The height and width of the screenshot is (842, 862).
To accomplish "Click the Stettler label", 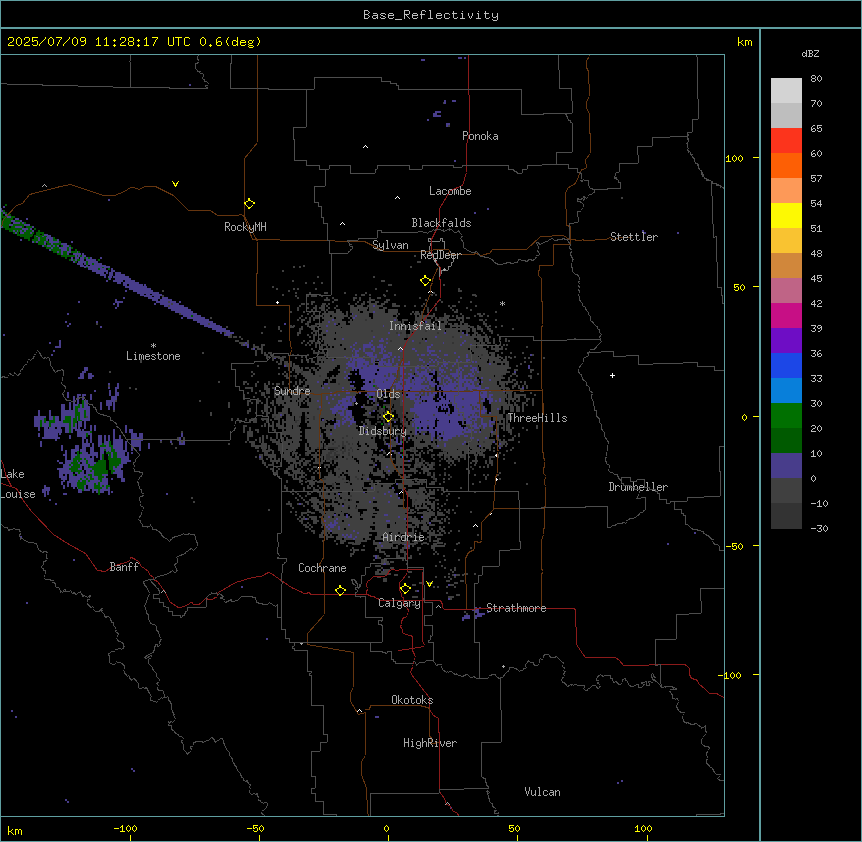I will coord(634,237).
